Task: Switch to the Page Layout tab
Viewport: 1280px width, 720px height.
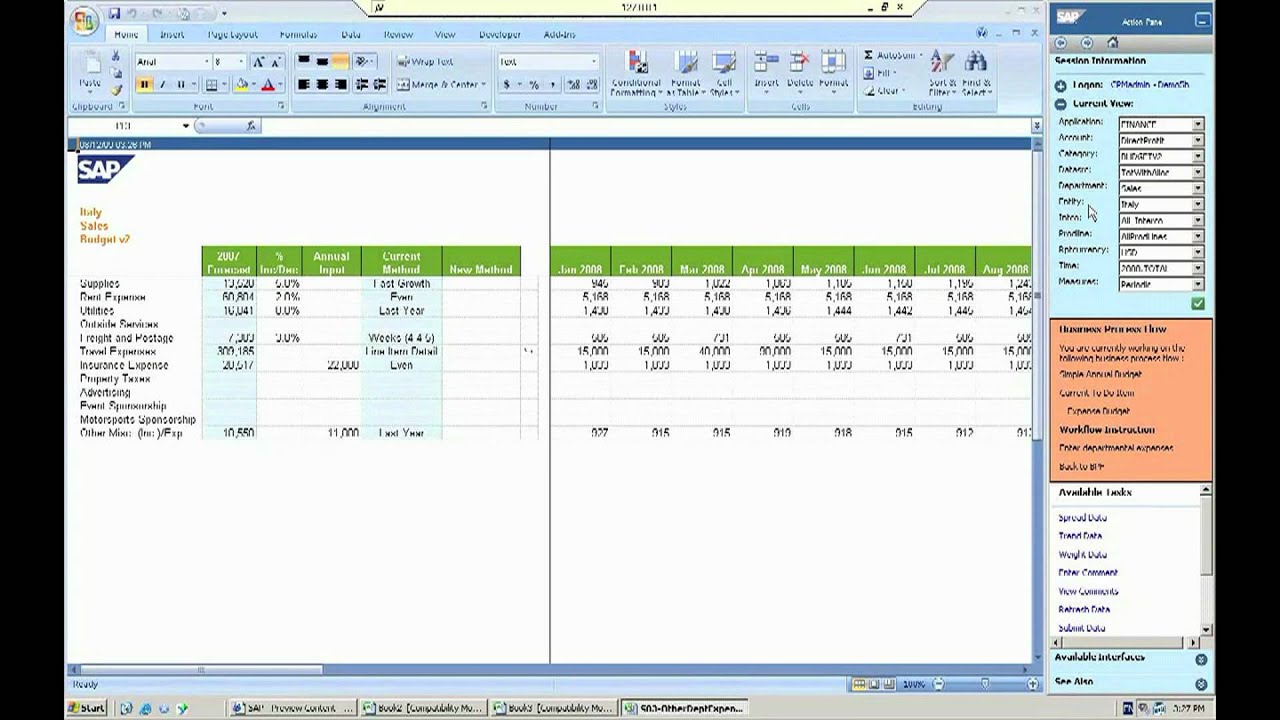Action: tap(232, 35)
